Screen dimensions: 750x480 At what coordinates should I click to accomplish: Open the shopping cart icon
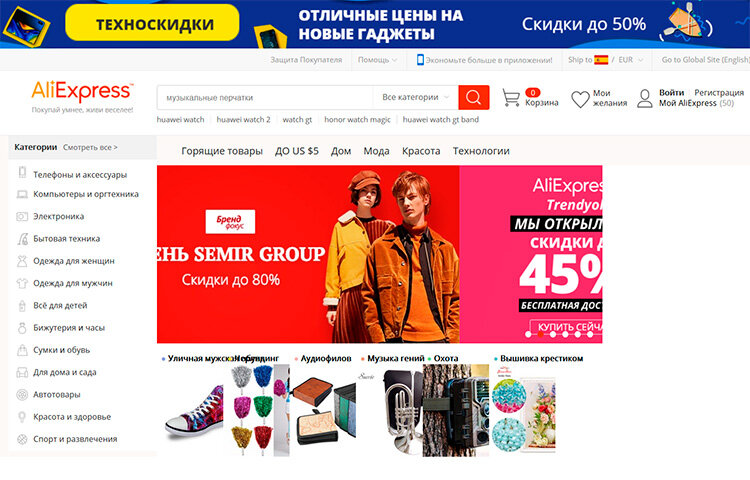tap(511, 98)
